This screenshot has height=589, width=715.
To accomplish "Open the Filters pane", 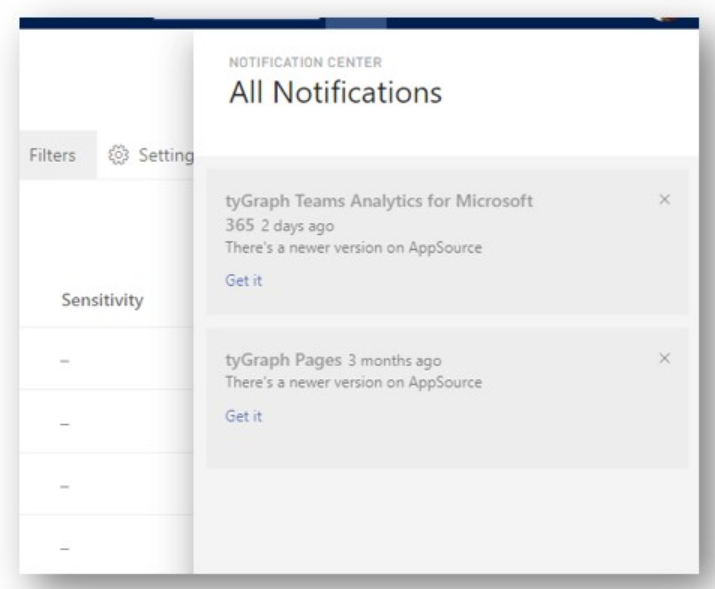I will click(x=52, y=155).
